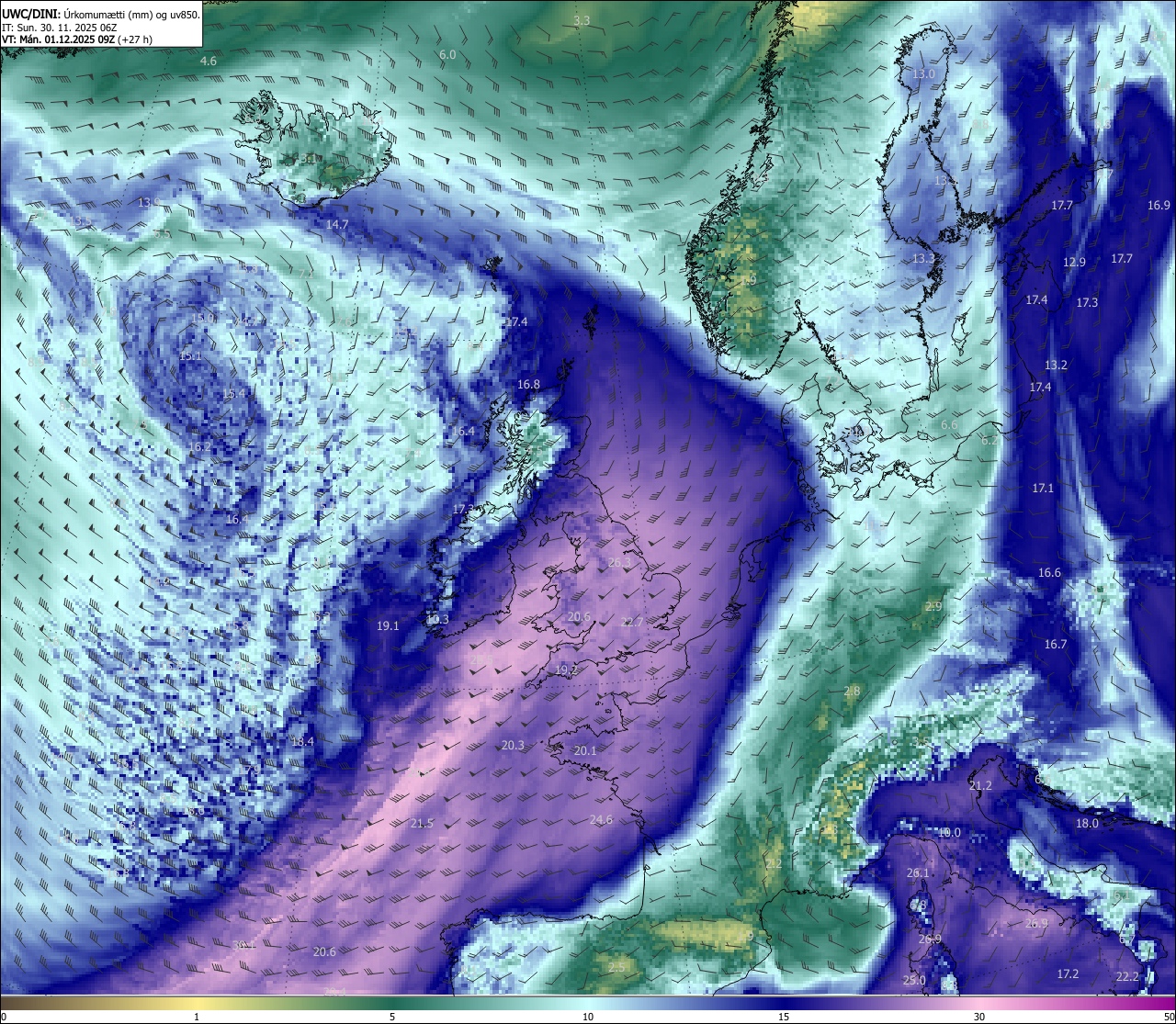1176x1024 pixels.
Task: Click the 22.2 value label on the map
Action: (x=1127, y=977)
